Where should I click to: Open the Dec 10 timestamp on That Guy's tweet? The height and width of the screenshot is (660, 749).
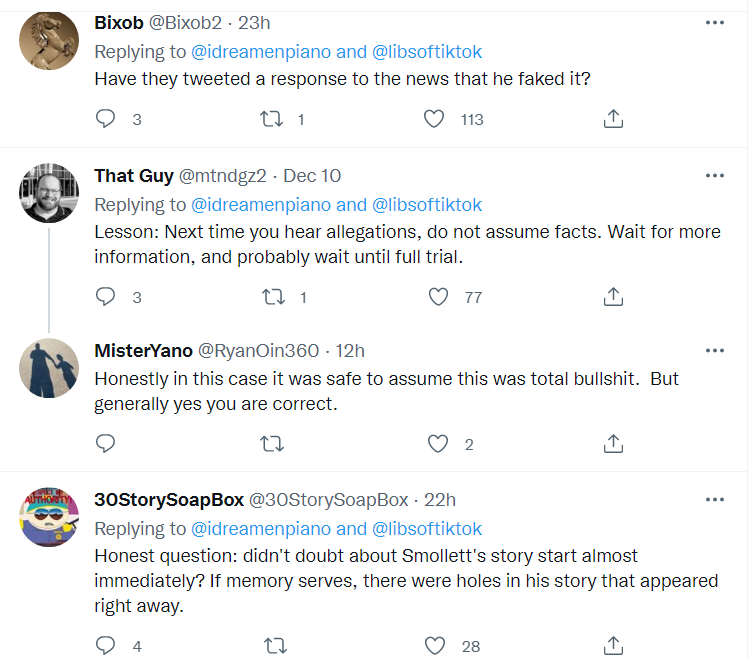click(x=312, y=175)
